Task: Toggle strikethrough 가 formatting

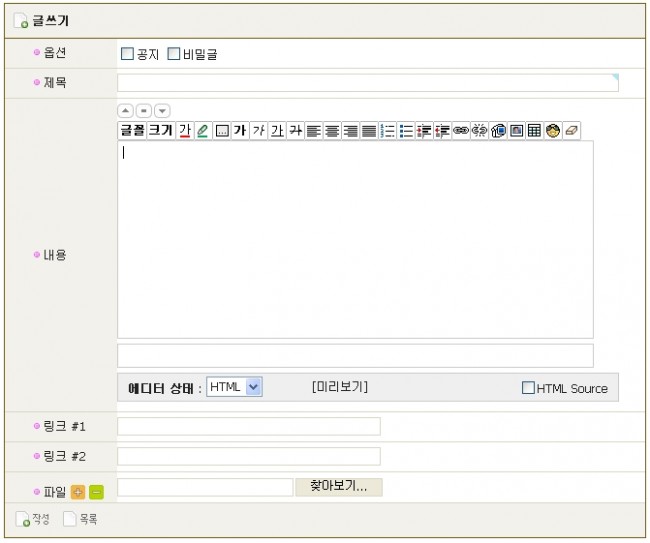Action: (295, 131)
